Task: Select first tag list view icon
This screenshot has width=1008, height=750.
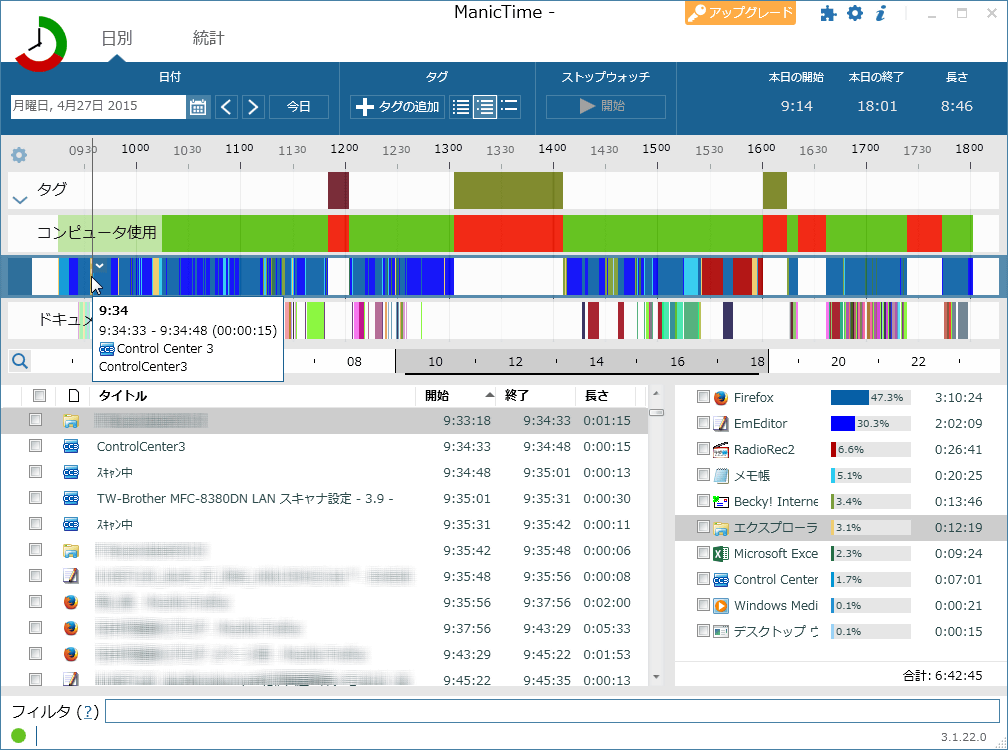Action: point(460,107)
